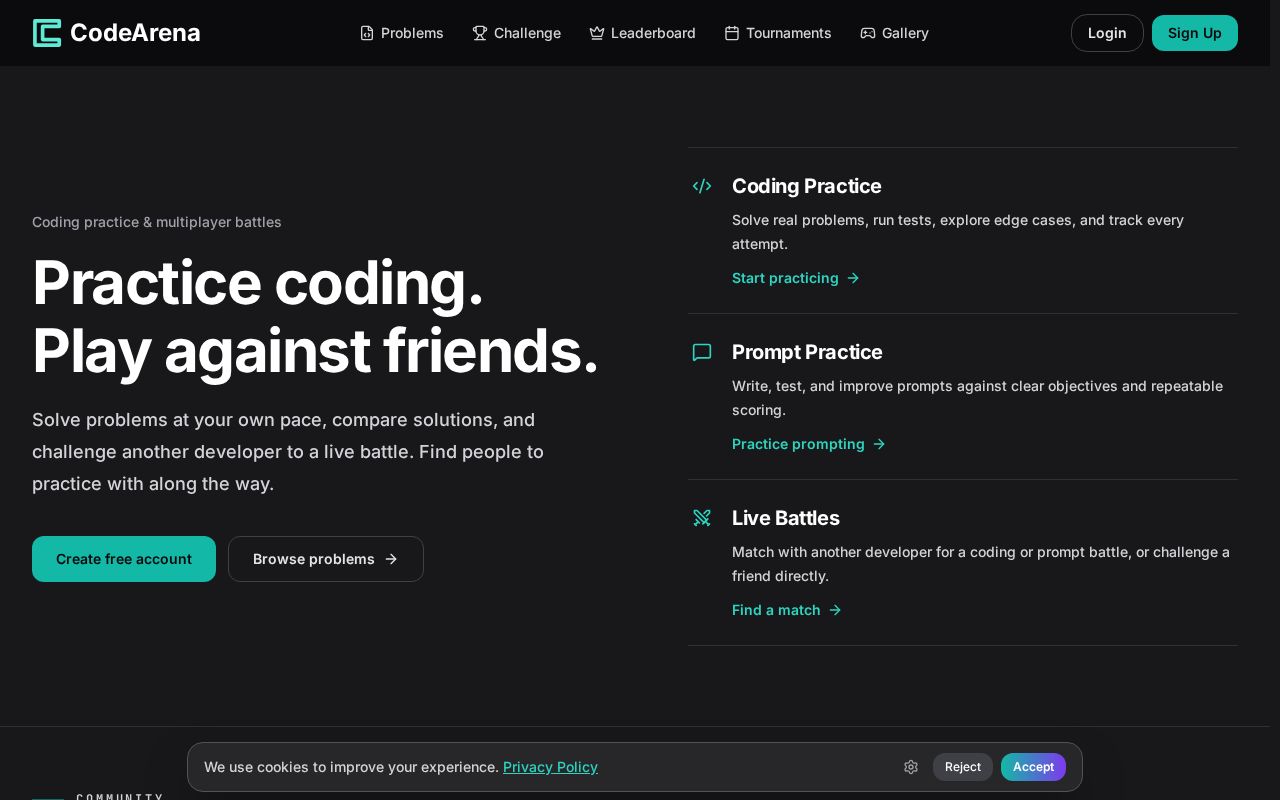1280x800 pixels.
Task: Open the Challenge menu item
Action: tap(516, 33)
